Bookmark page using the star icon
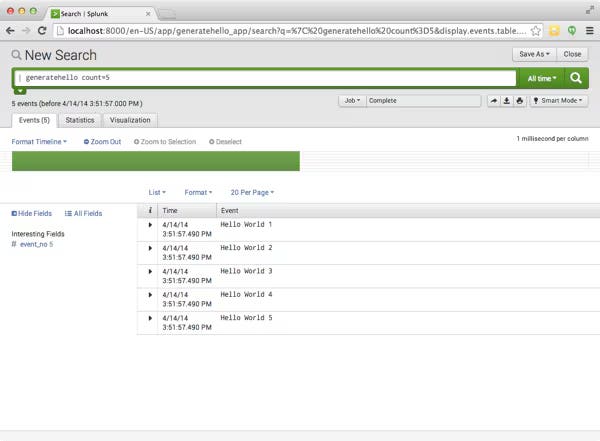The width and height of the screenshot is (600, 441). pyautogui.click(x=537, y=31)
